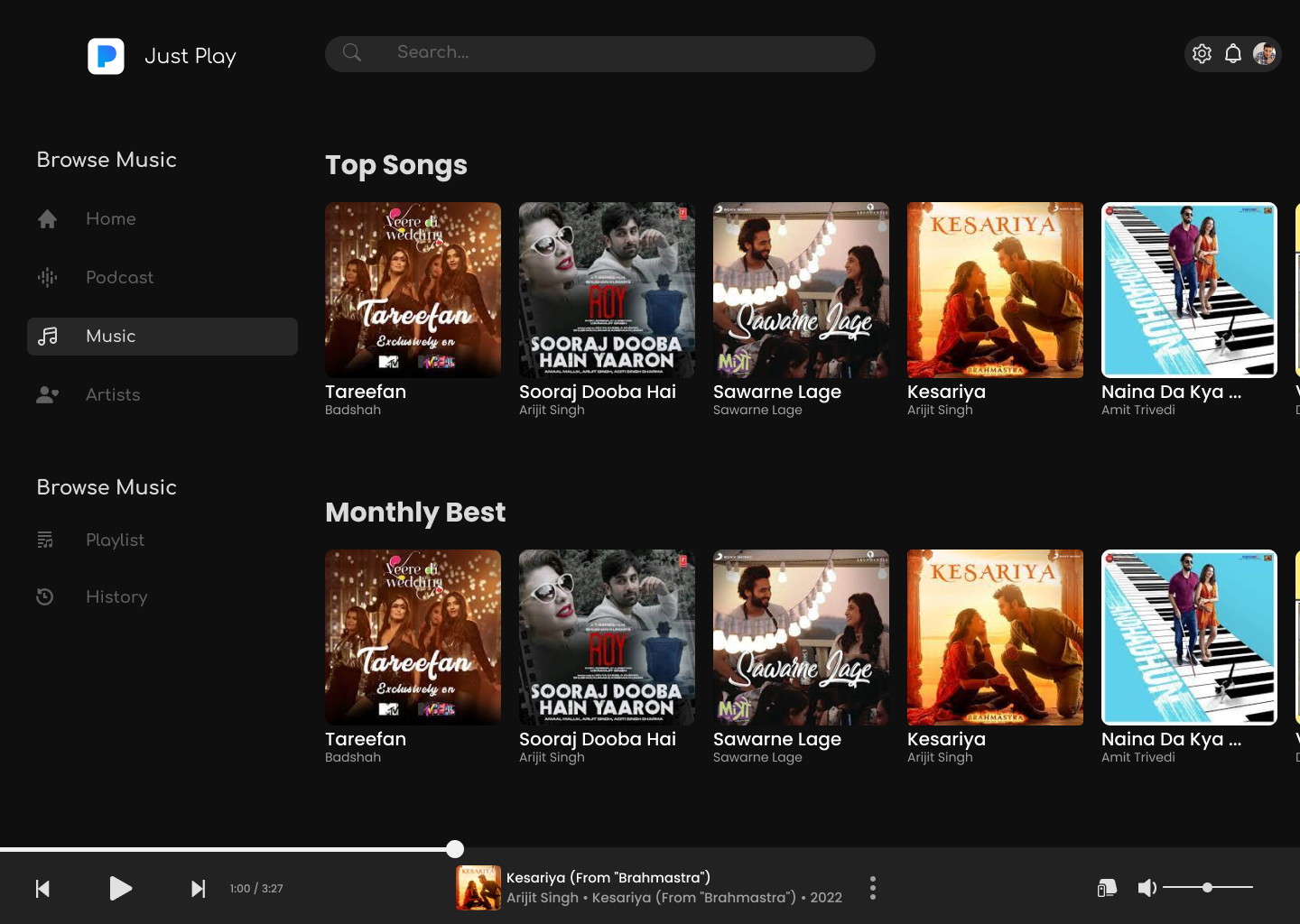1300x924 pixels.
Task: Skip to previous track
Action: click(42, 889)
